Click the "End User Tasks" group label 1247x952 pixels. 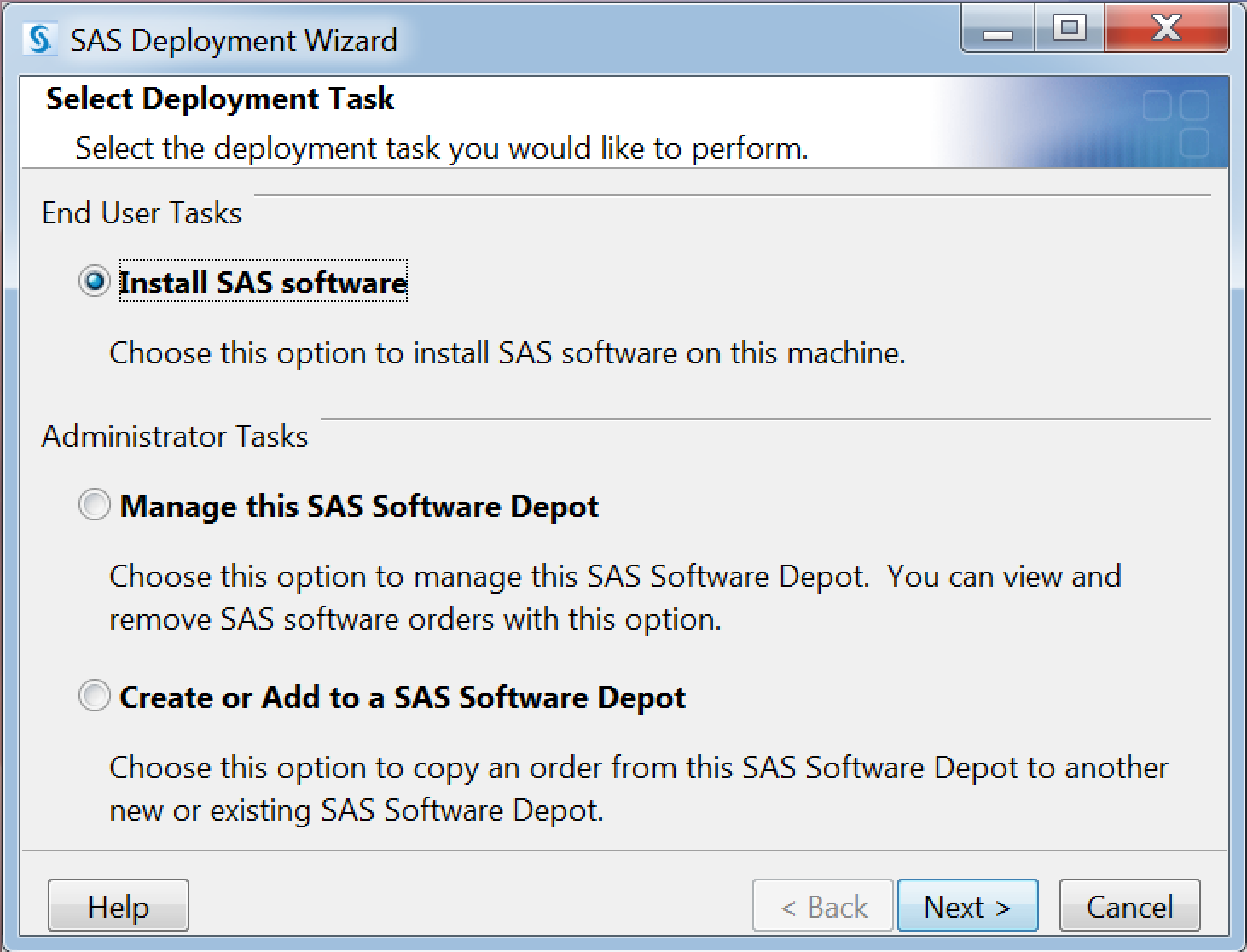coord(142,213)
